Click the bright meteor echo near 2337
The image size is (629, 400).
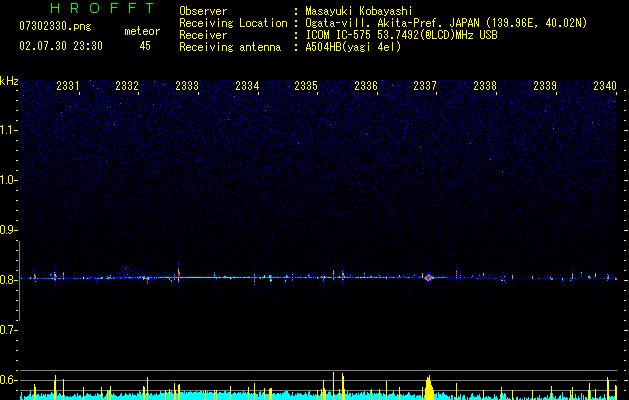point(428,278)
